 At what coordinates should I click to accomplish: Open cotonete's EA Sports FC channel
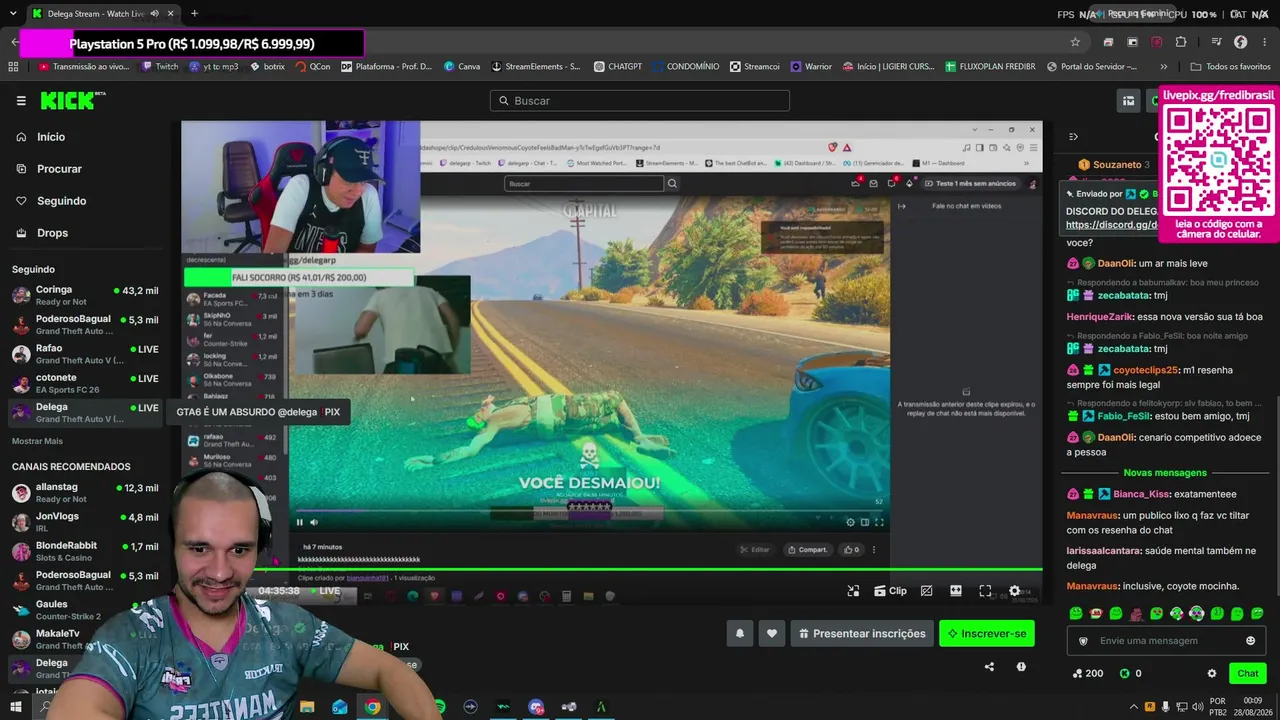(x=85, y=383)
